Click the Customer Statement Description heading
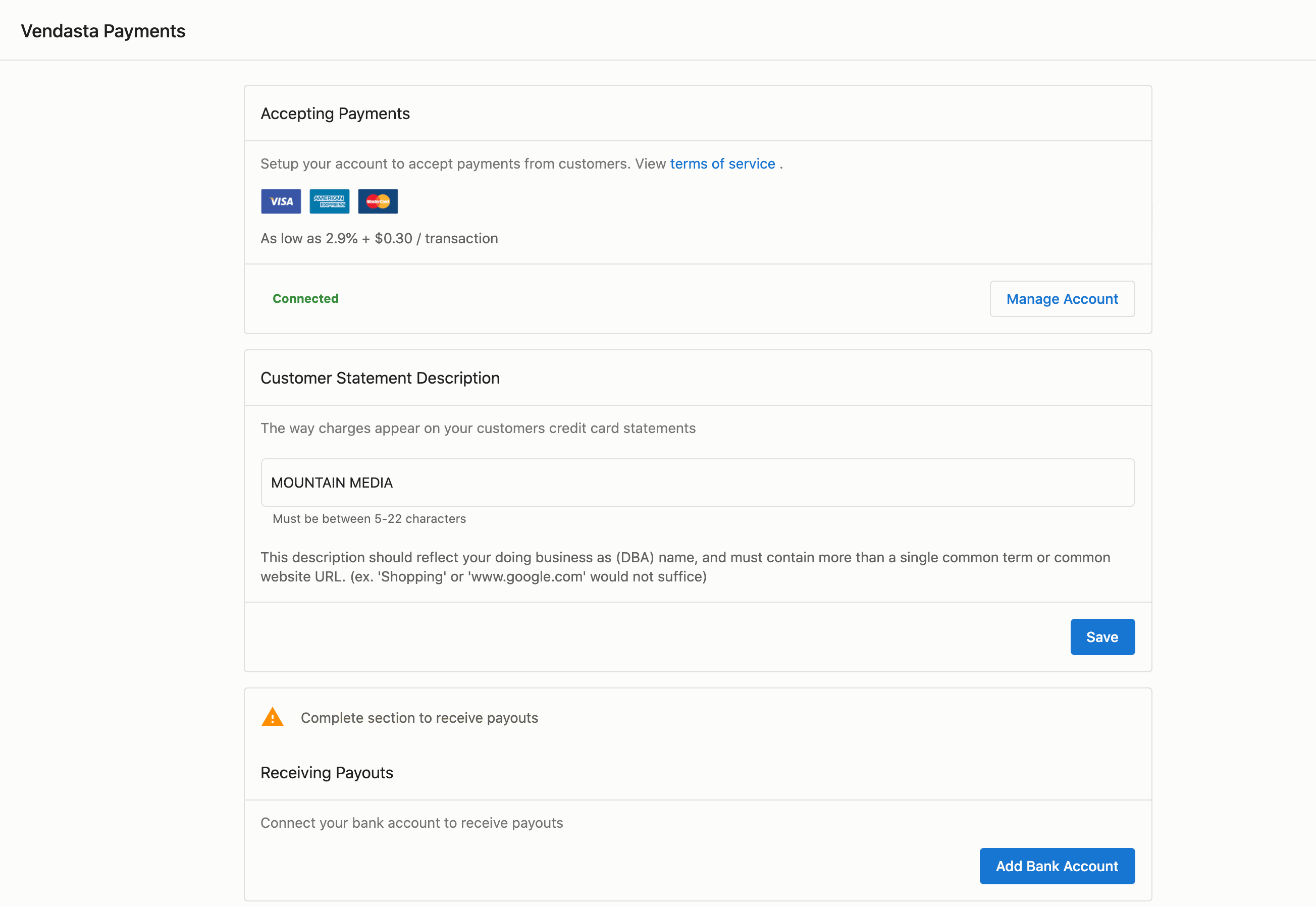This screenshot has width=1316, height=907. 380,378
